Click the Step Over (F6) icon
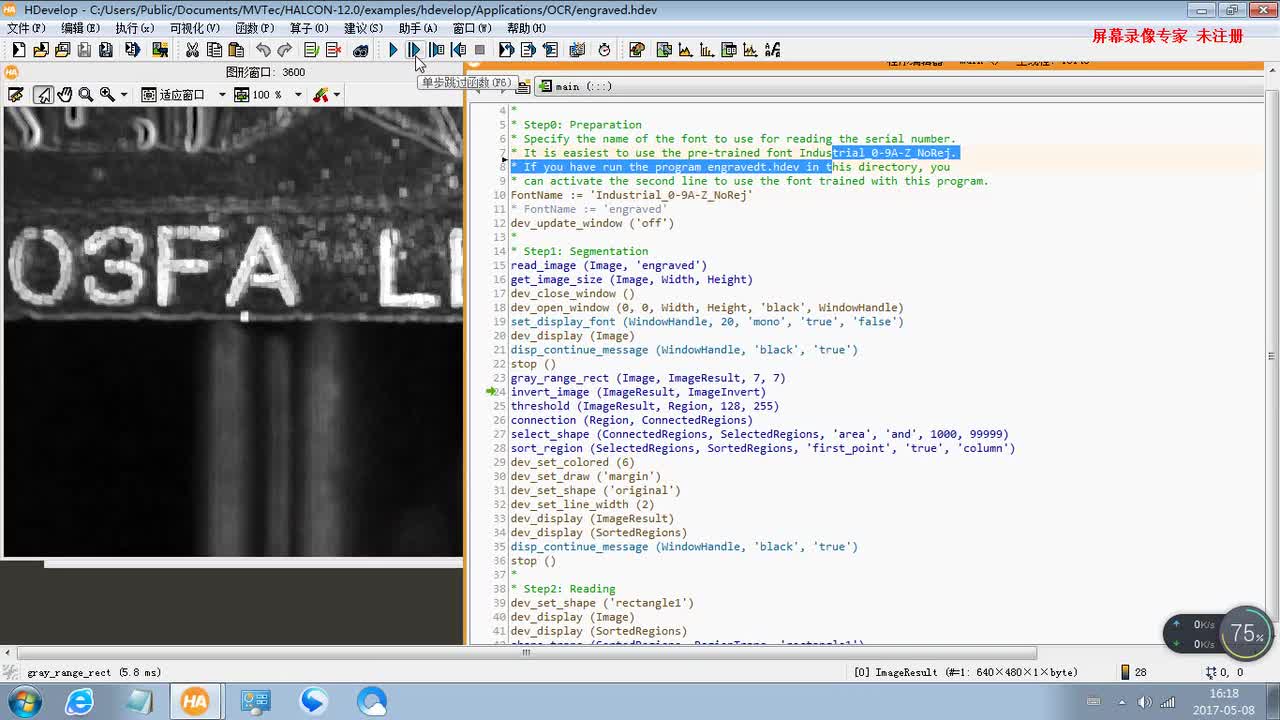The width and height of the screenshot is (1280, 720). coord(414,50)
